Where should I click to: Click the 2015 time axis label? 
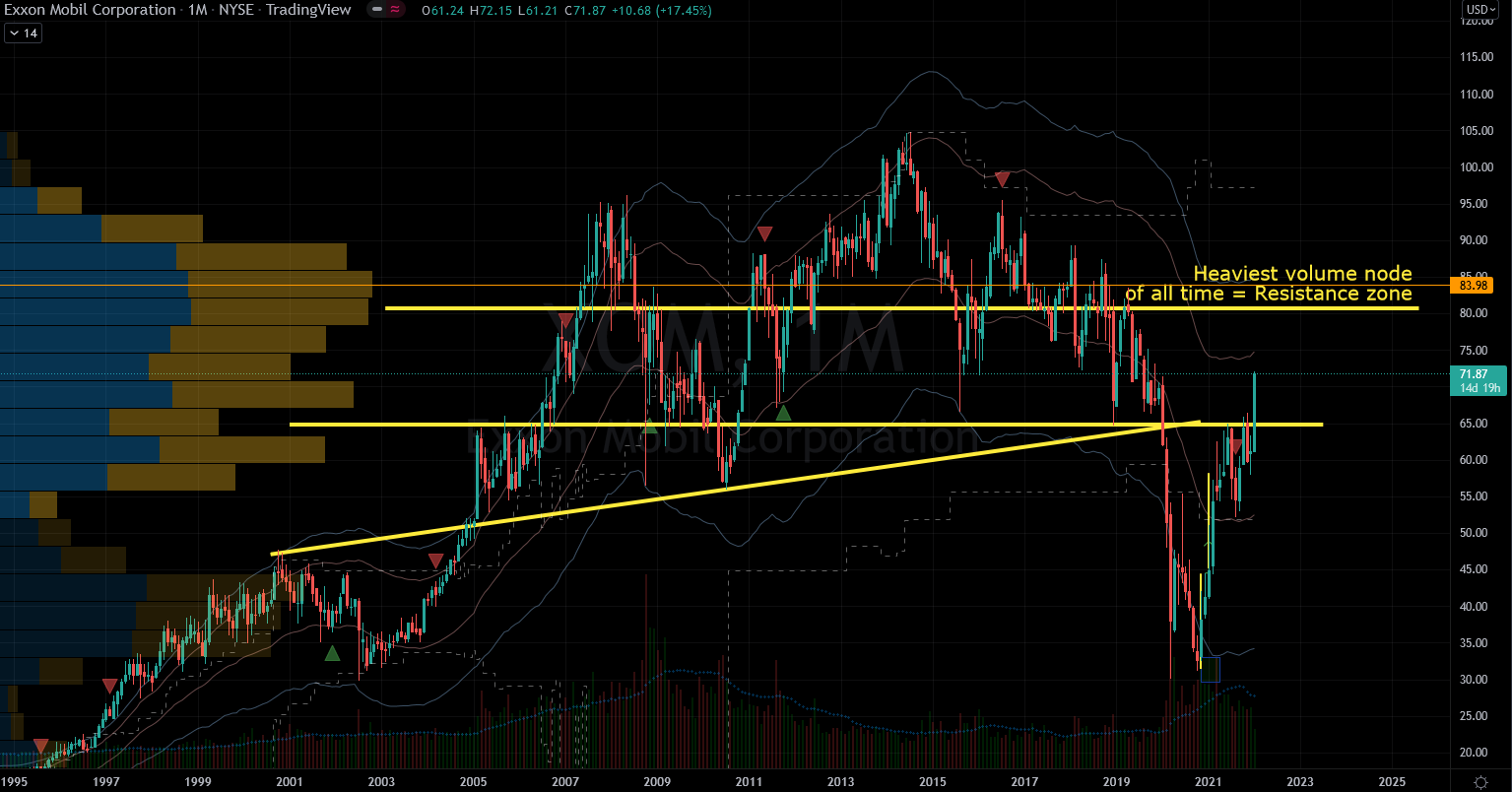(933, 781)
